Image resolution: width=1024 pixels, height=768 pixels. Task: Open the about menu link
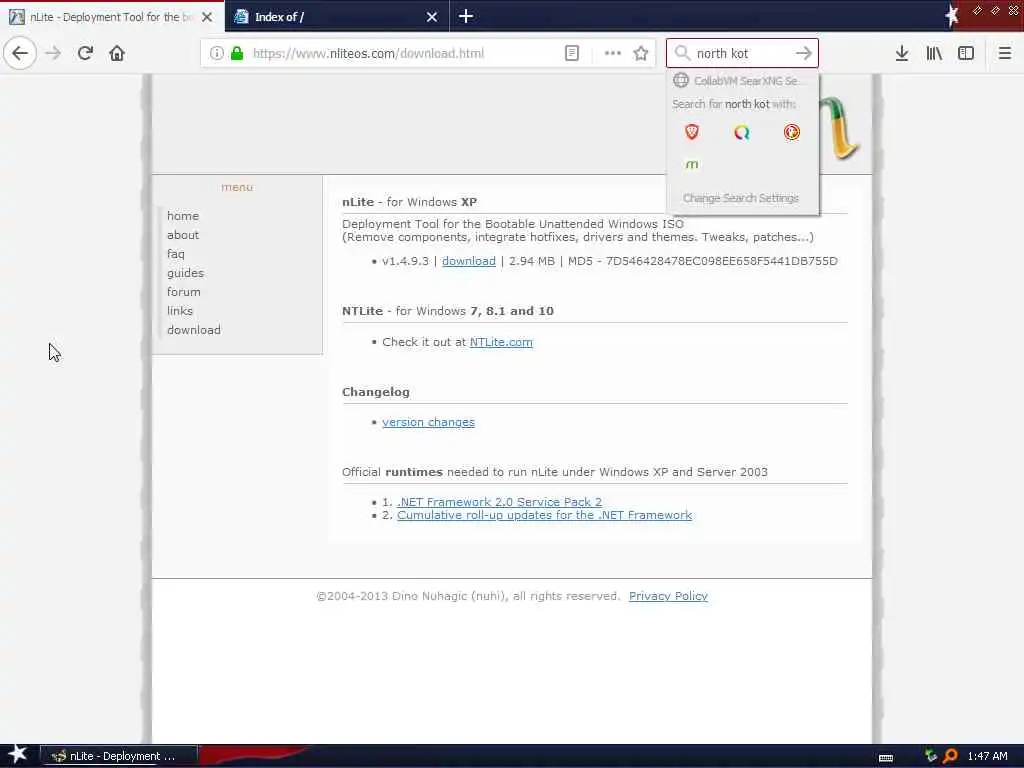click(183, 234)
